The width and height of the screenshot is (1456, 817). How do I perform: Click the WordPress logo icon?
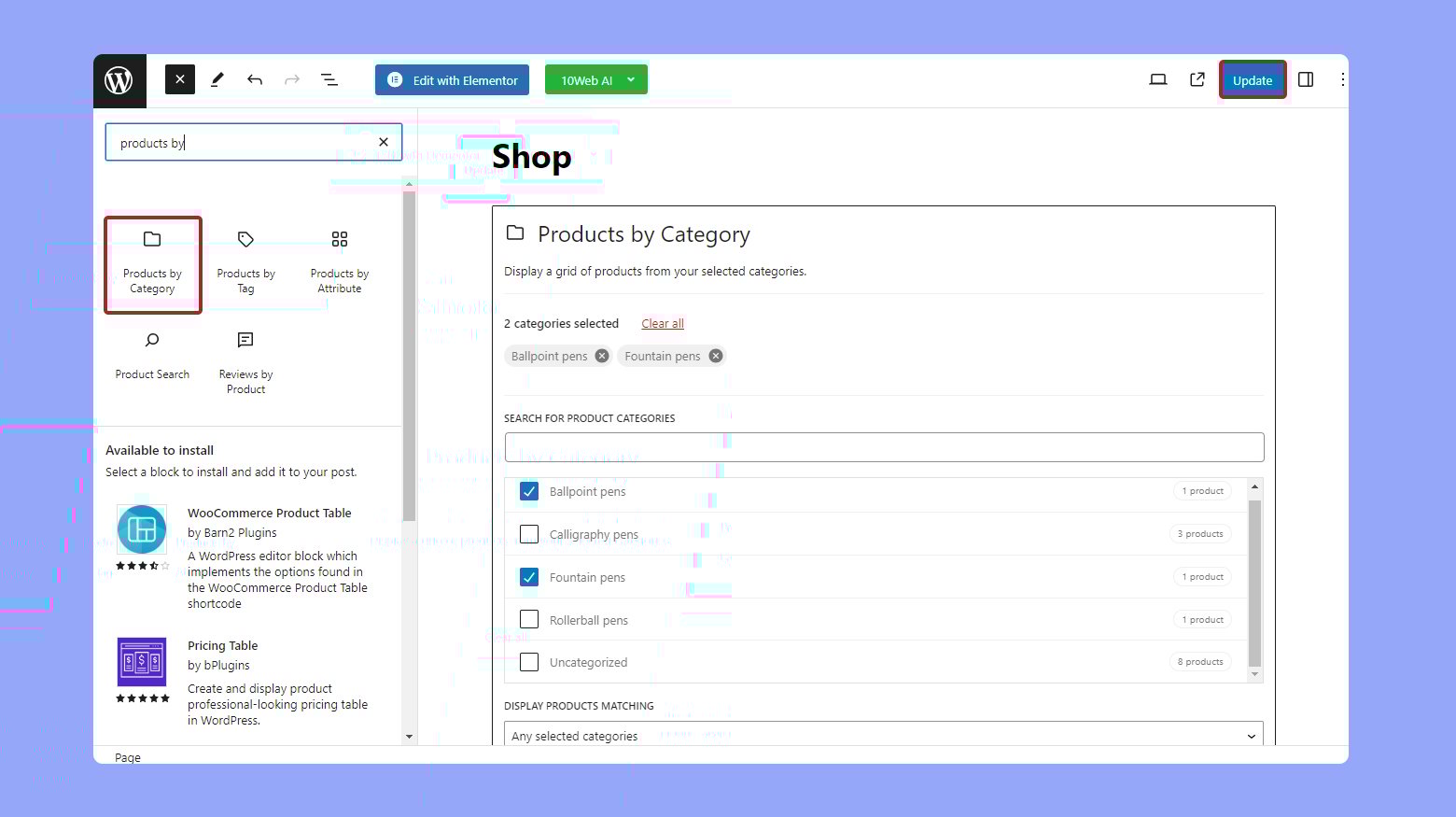(119, 80)
